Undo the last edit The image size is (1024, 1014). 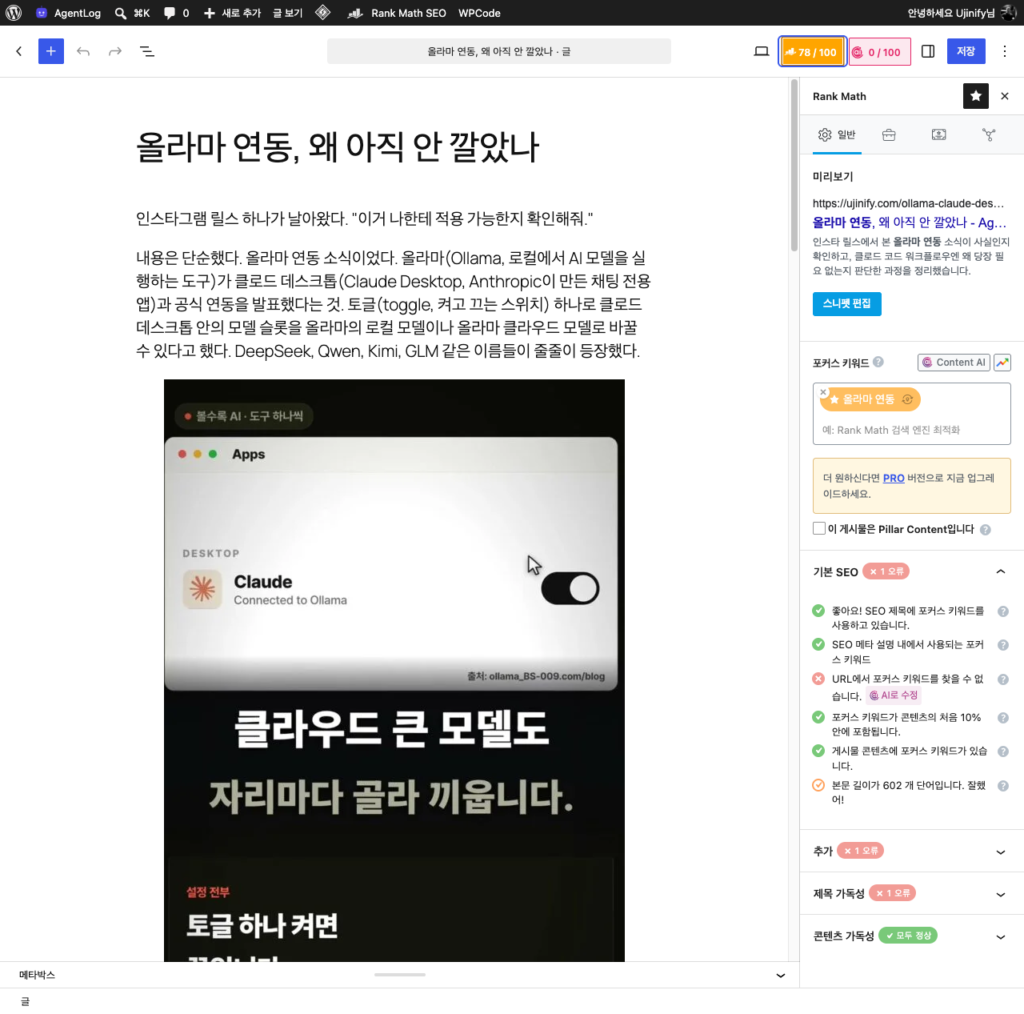[x=83, y=51]
